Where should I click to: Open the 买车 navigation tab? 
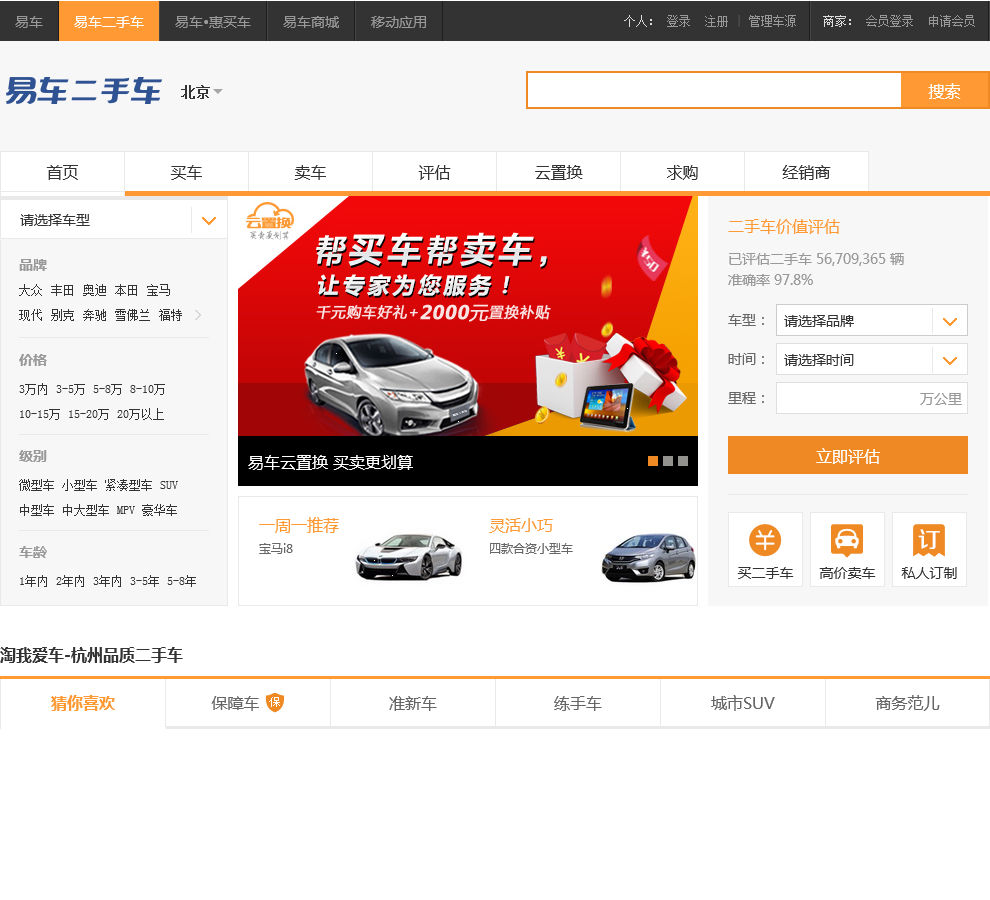[186, 172]
